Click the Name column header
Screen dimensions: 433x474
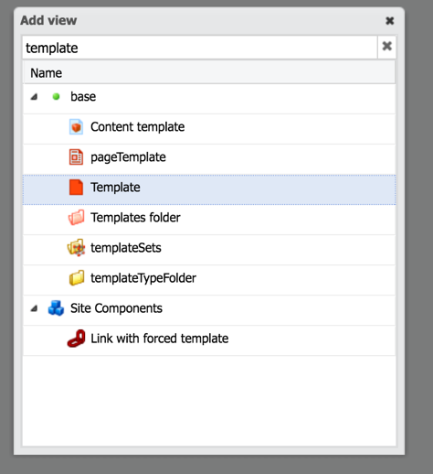pyautogui.click(x=209, y=73)
